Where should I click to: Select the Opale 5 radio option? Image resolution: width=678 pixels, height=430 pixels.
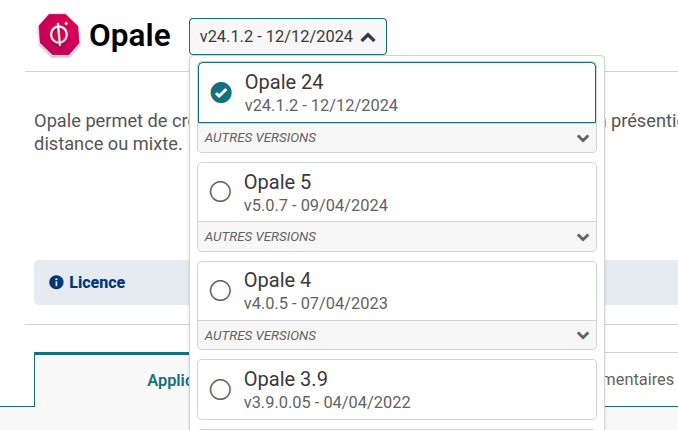tap(220, 192)
